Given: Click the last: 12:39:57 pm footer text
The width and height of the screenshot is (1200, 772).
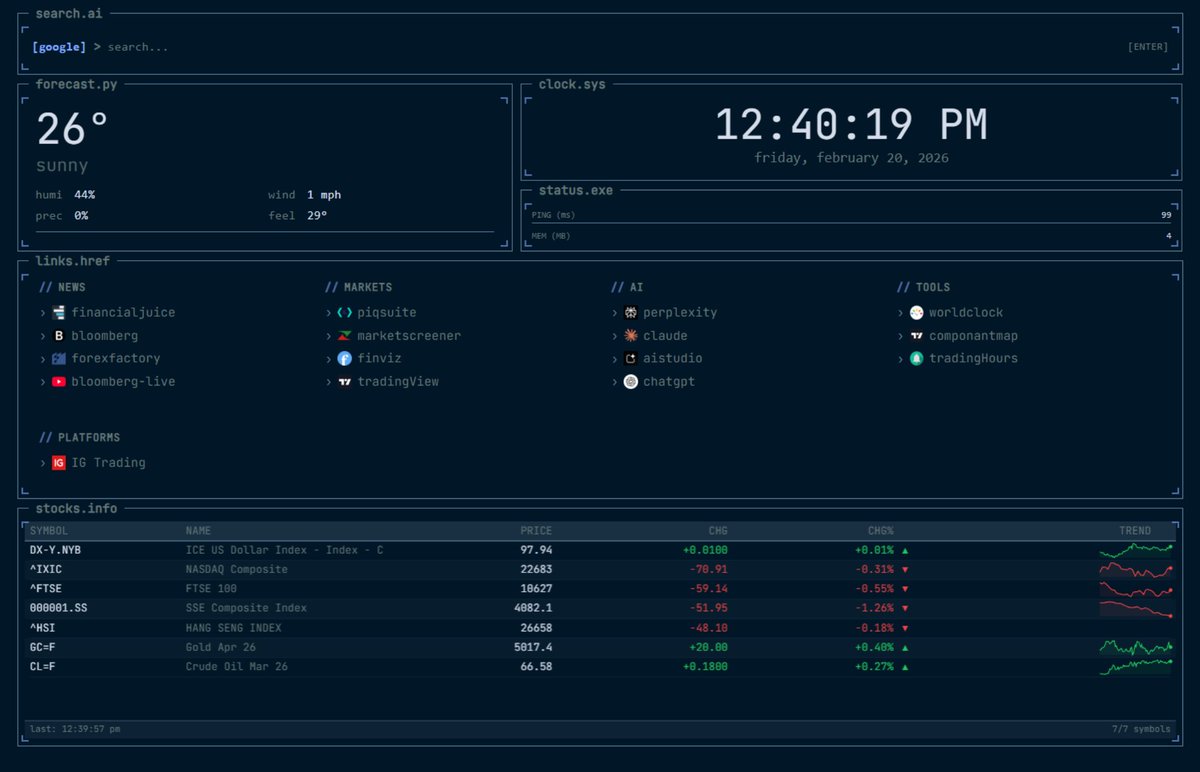Looking at the screenshot, I should (75, 729).
